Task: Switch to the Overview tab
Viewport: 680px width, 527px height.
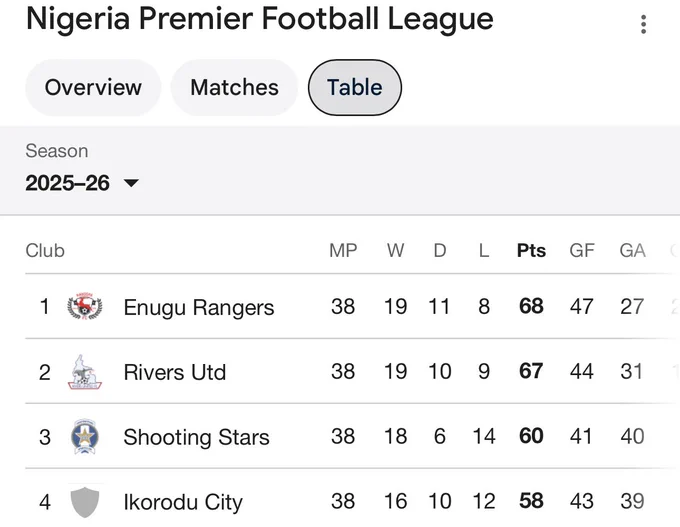Action: pos(93,88)
